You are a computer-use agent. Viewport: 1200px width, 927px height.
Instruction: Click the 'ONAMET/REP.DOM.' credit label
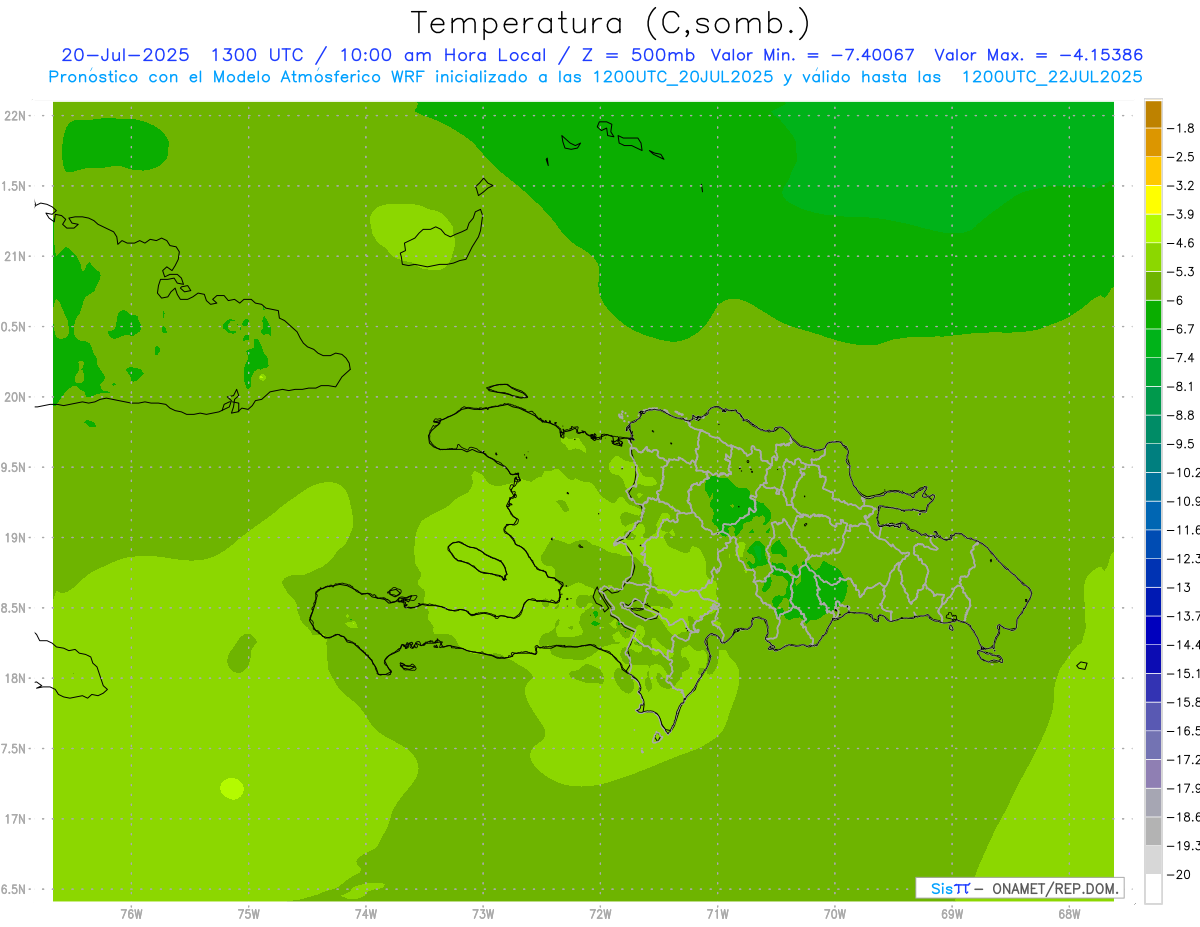[1055, 888]
